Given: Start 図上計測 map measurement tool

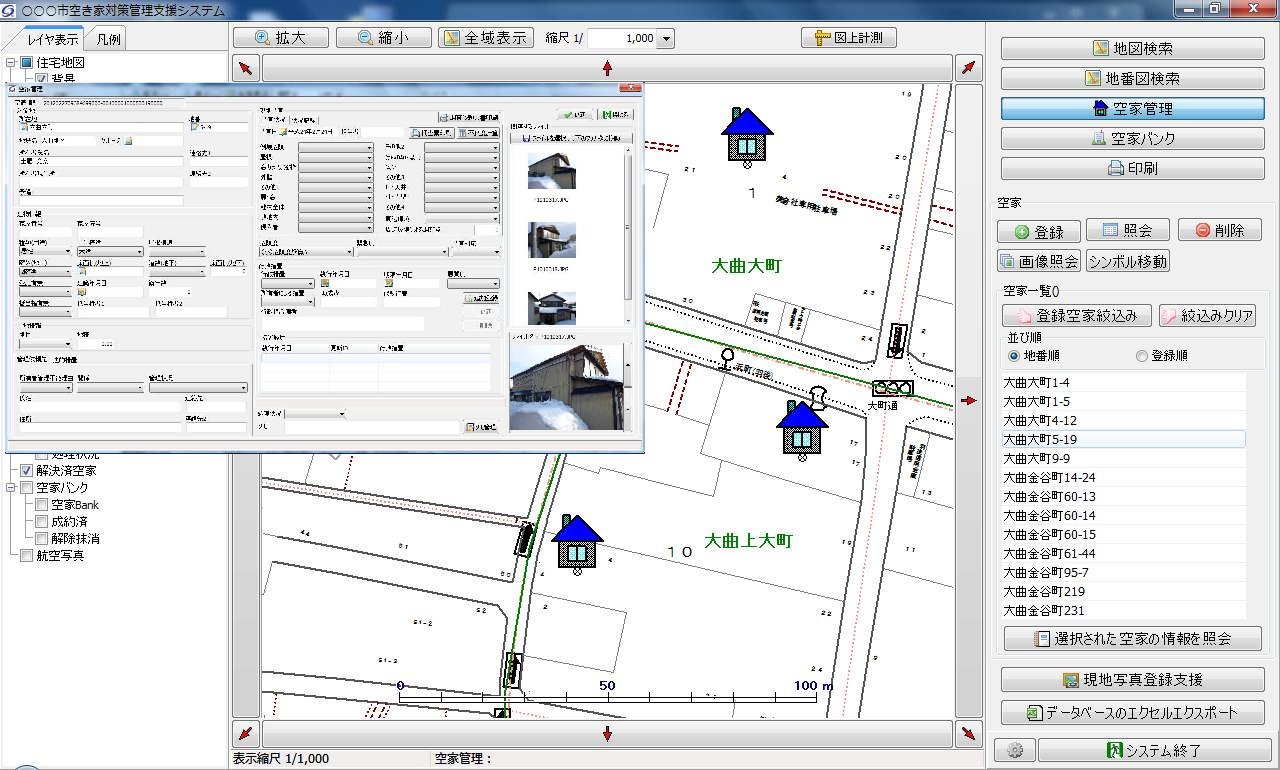Looking at the screenshot, I should 848,38.
